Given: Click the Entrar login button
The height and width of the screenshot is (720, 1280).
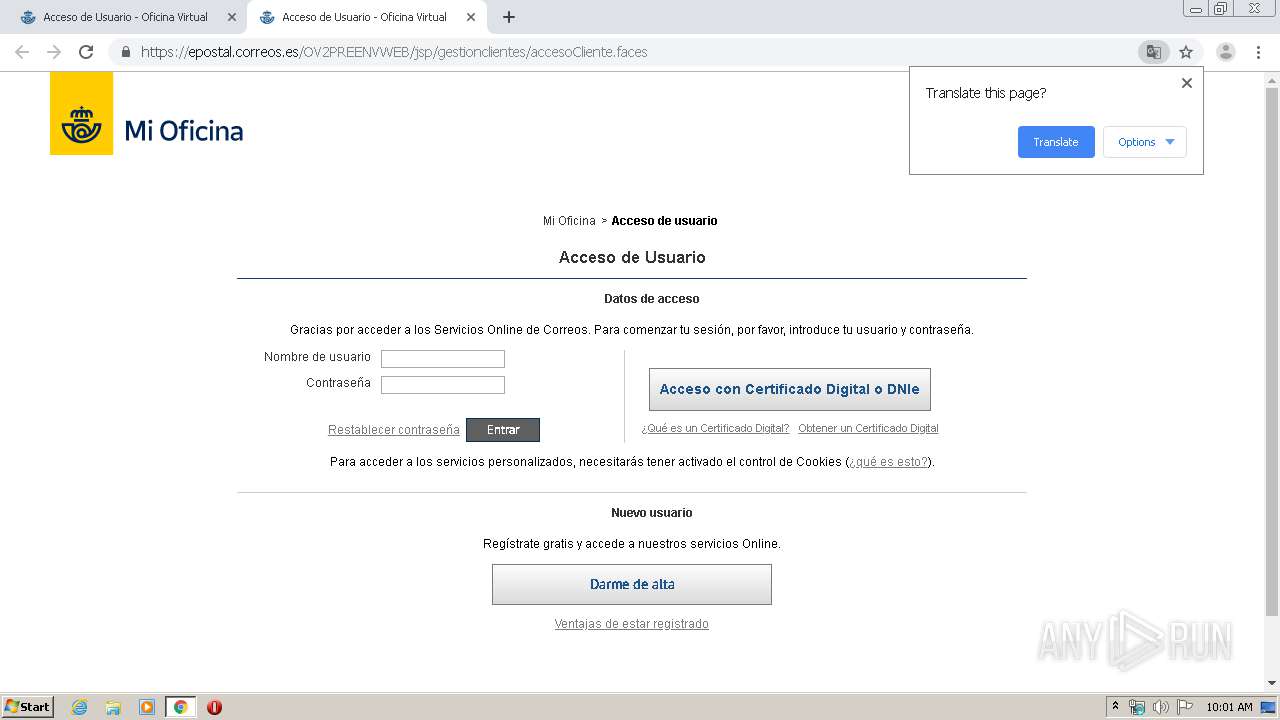Looking at the screenshot, I should click(x=503, y=430).
